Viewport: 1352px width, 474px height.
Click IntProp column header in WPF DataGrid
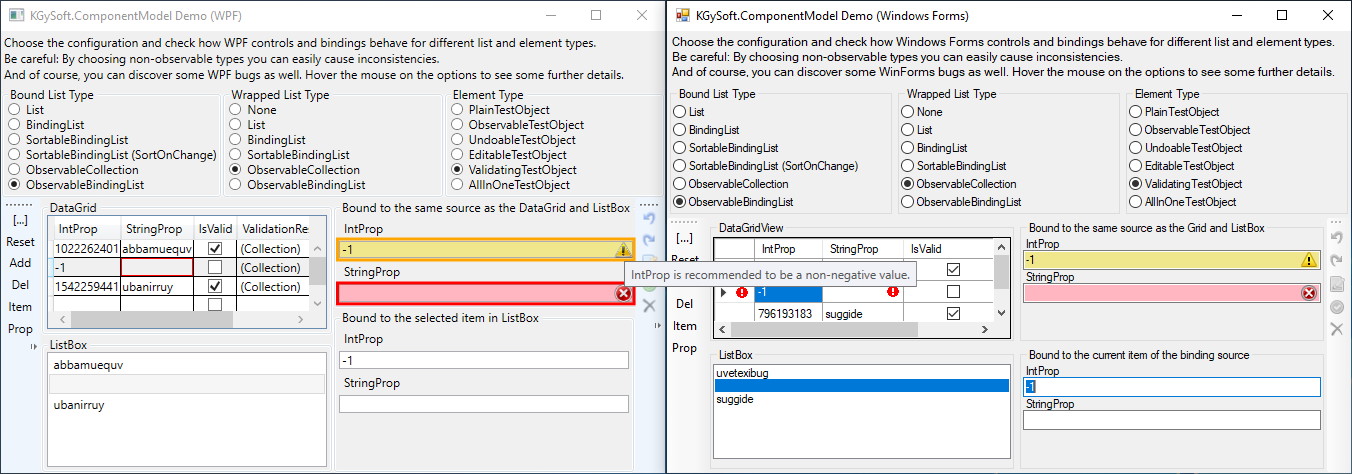pyautogui.click(x=86, y=229)
